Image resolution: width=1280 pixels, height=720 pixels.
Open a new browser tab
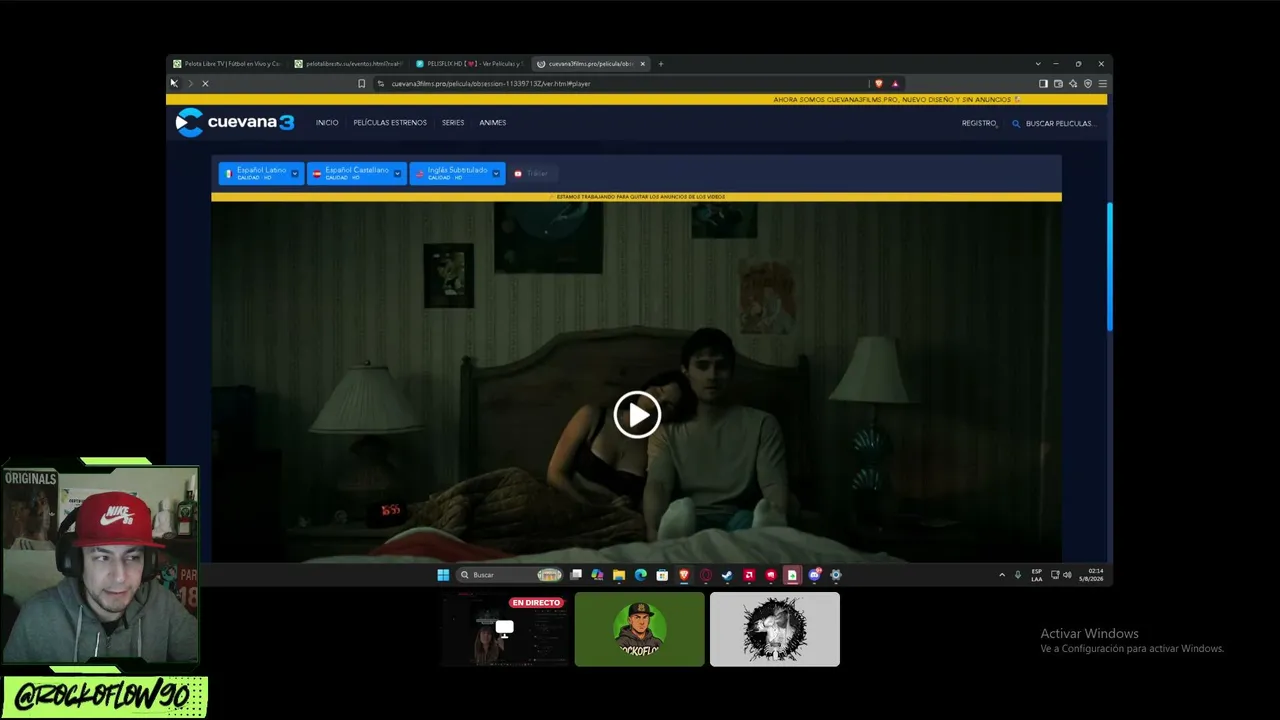(x=661, y=64)
